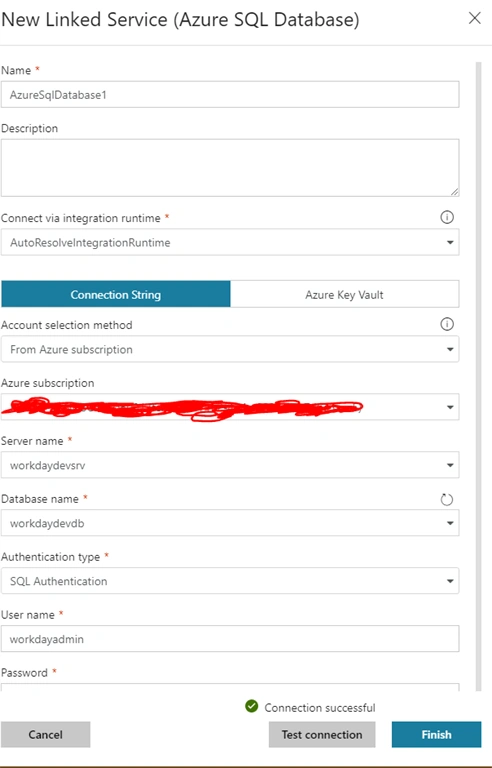Click the Cancel button
Viewport: 492px width, 768px height.
point(46,734)
